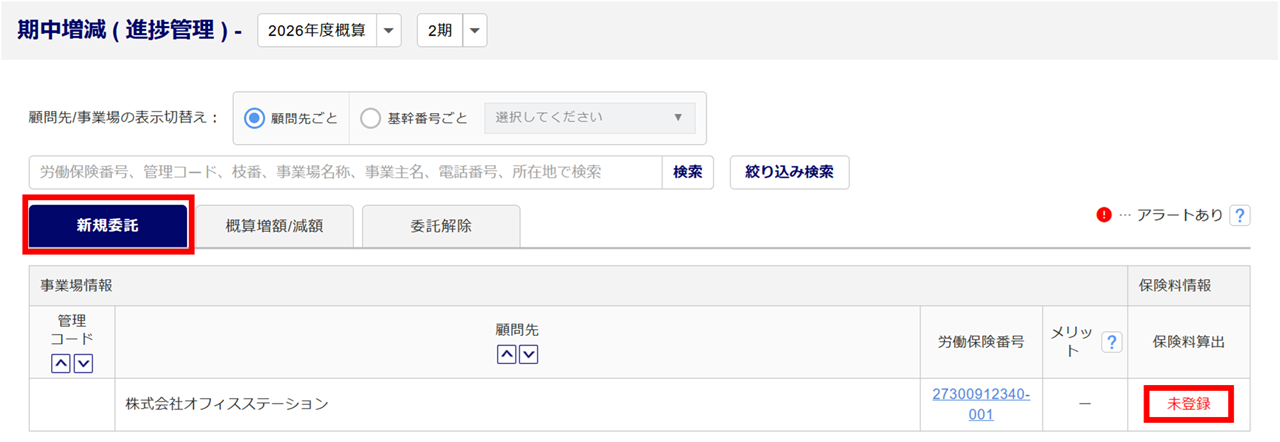
Task: Open the 2期 period dropdown
Action: [x=451, y=31]
